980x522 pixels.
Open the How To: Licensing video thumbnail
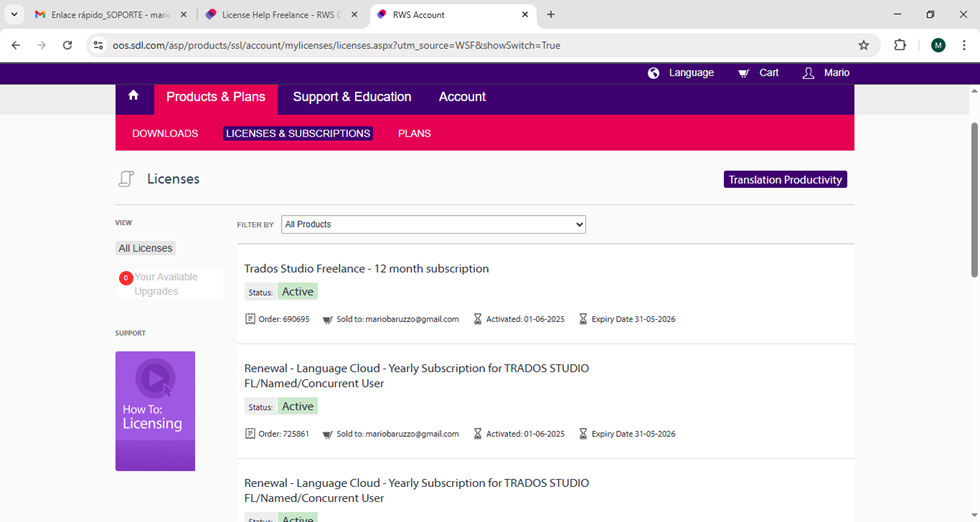155,411
